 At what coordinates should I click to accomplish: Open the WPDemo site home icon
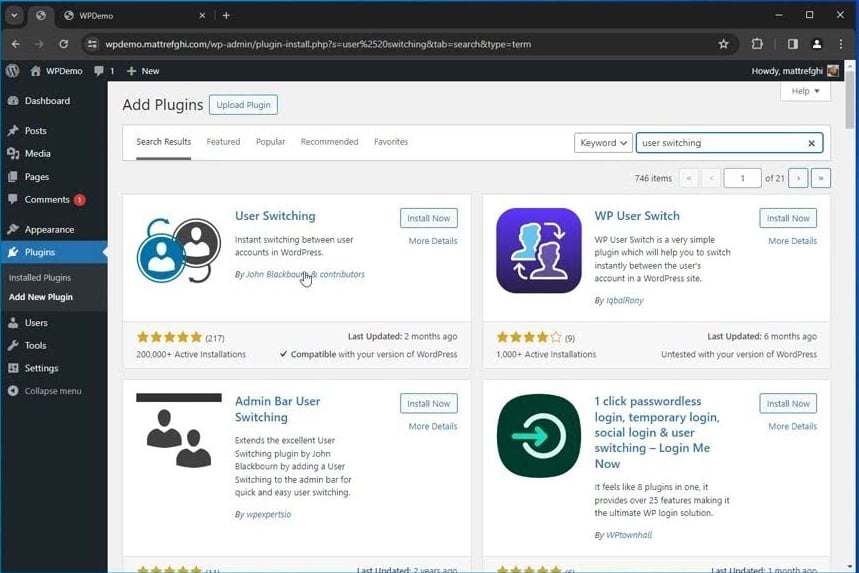(36, 71)
